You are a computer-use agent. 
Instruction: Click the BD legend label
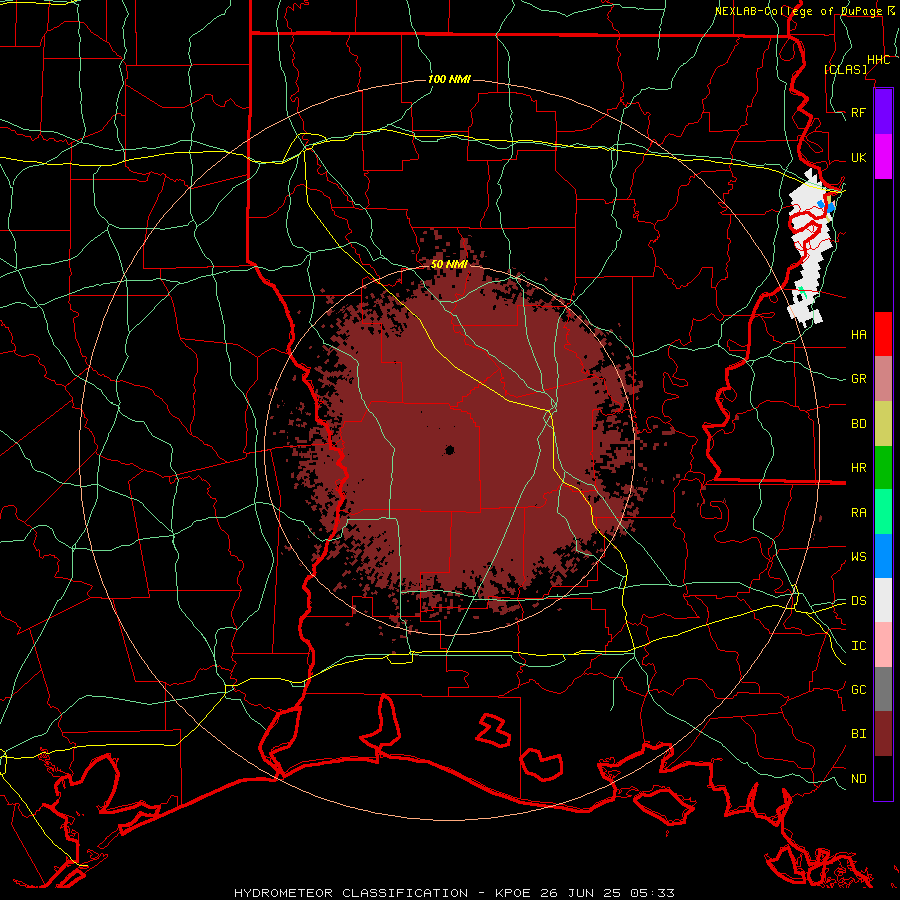858,424
